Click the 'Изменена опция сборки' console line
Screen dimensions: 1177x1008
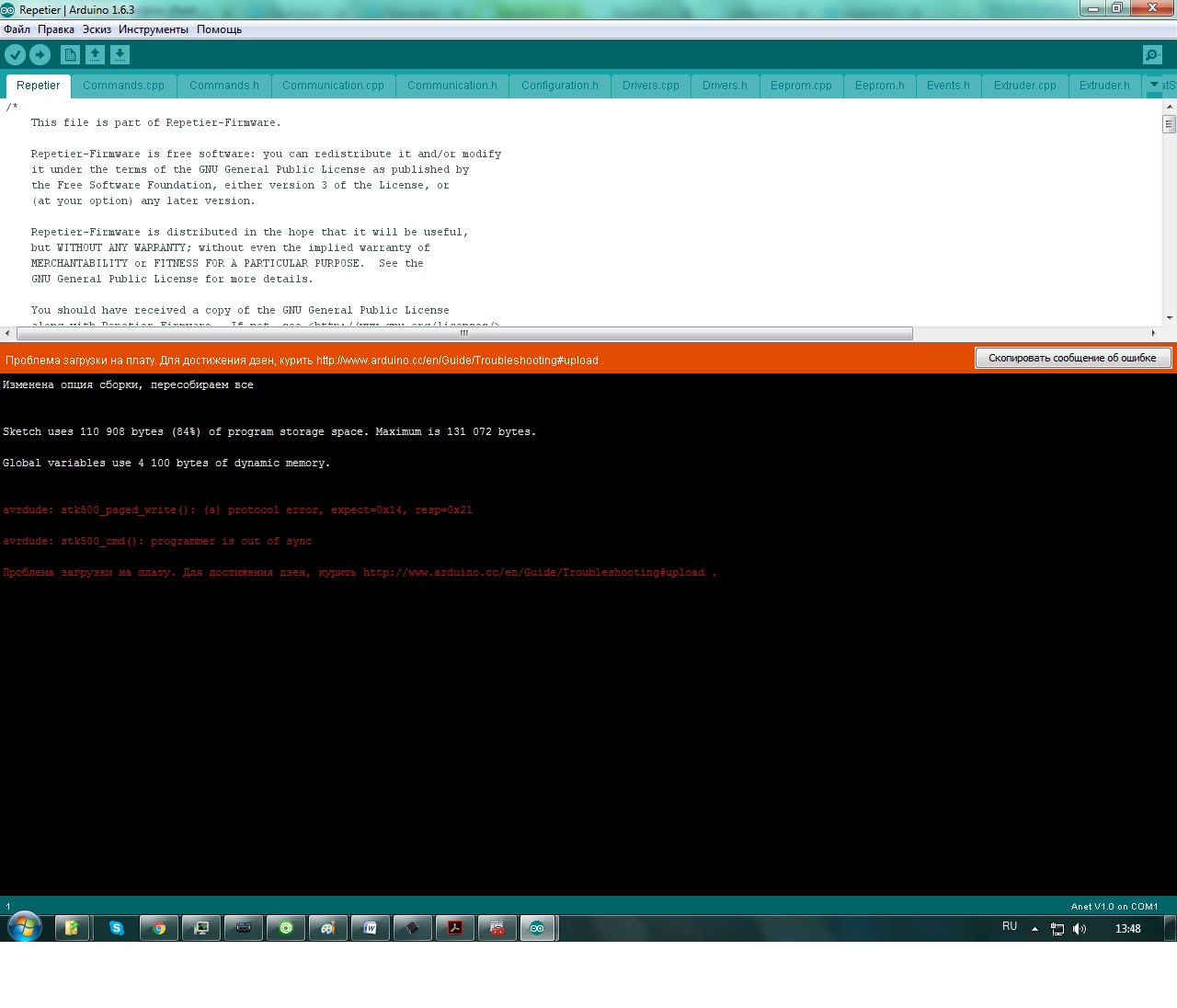(x=128, y=385)
